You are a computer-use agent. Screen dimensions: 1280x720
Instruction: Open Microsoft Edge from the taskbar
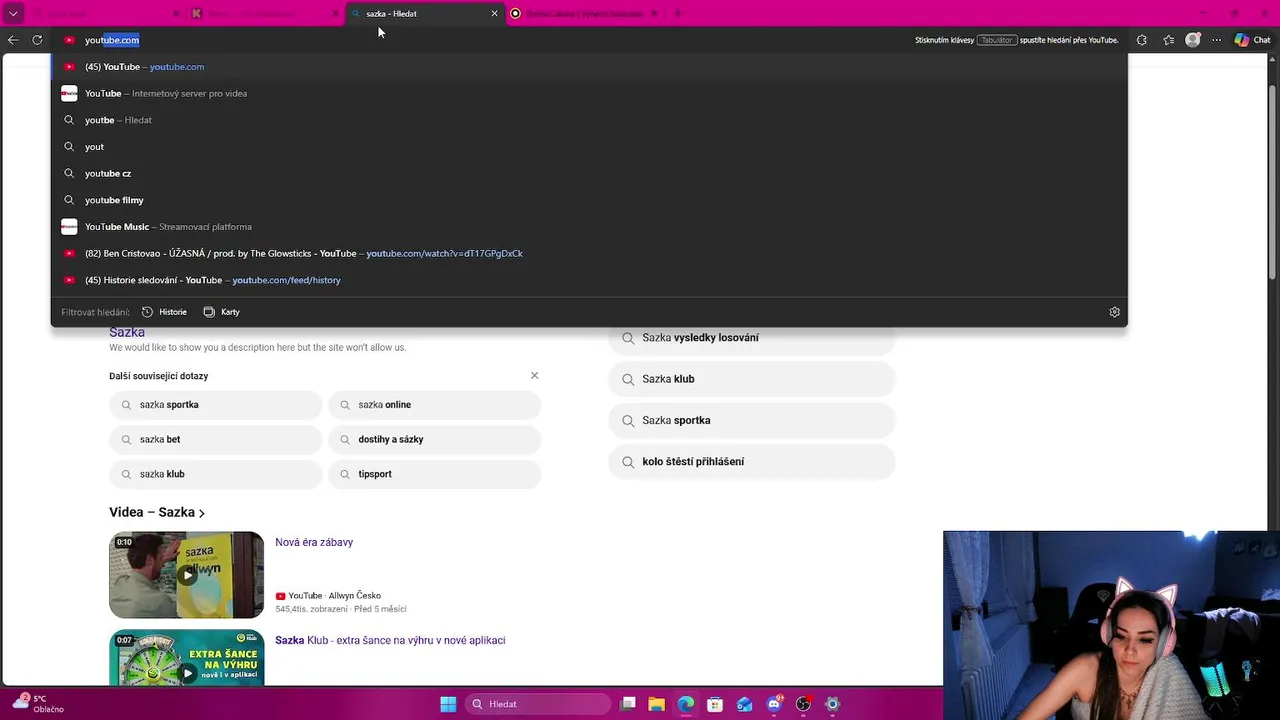[686, 704]
